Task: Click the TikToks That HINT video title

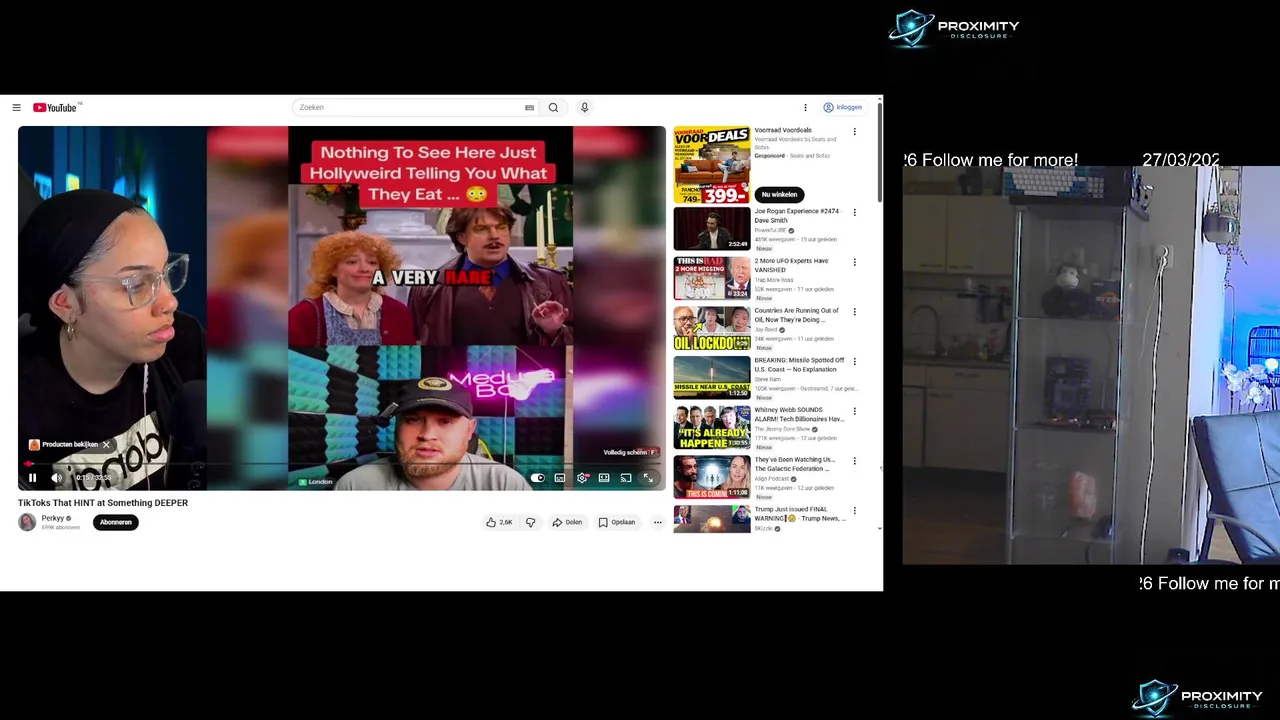Action: (103, 503)
